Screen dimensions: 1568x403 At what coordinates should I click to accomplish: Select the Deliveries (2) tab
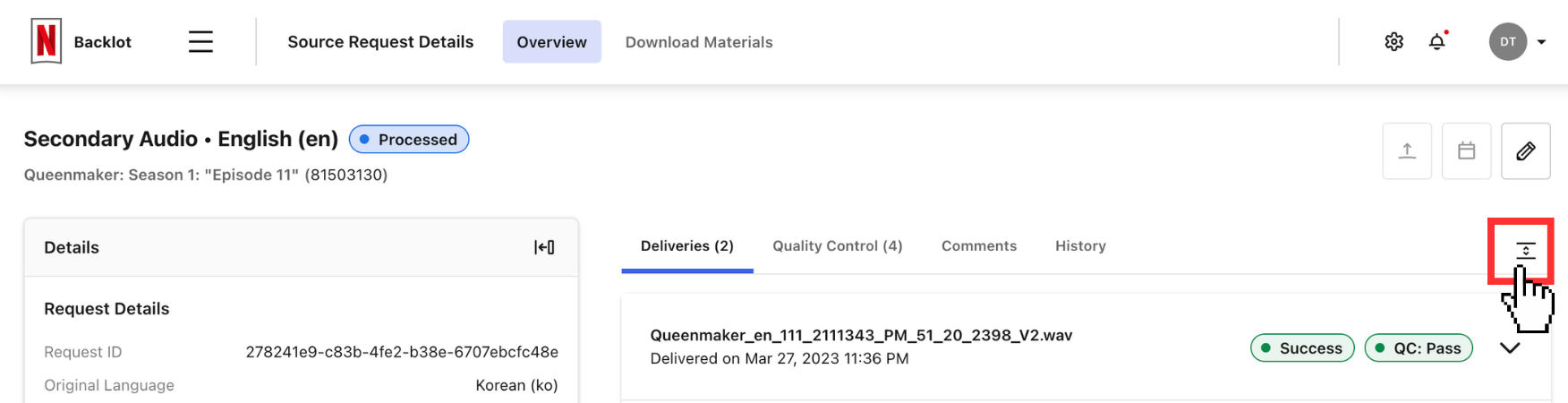coord(687,246)
